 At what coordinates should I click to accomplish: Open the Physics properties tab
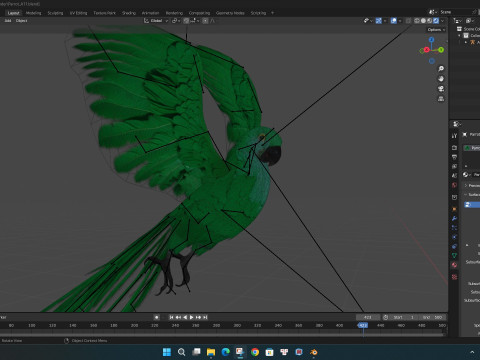point(454,237)
